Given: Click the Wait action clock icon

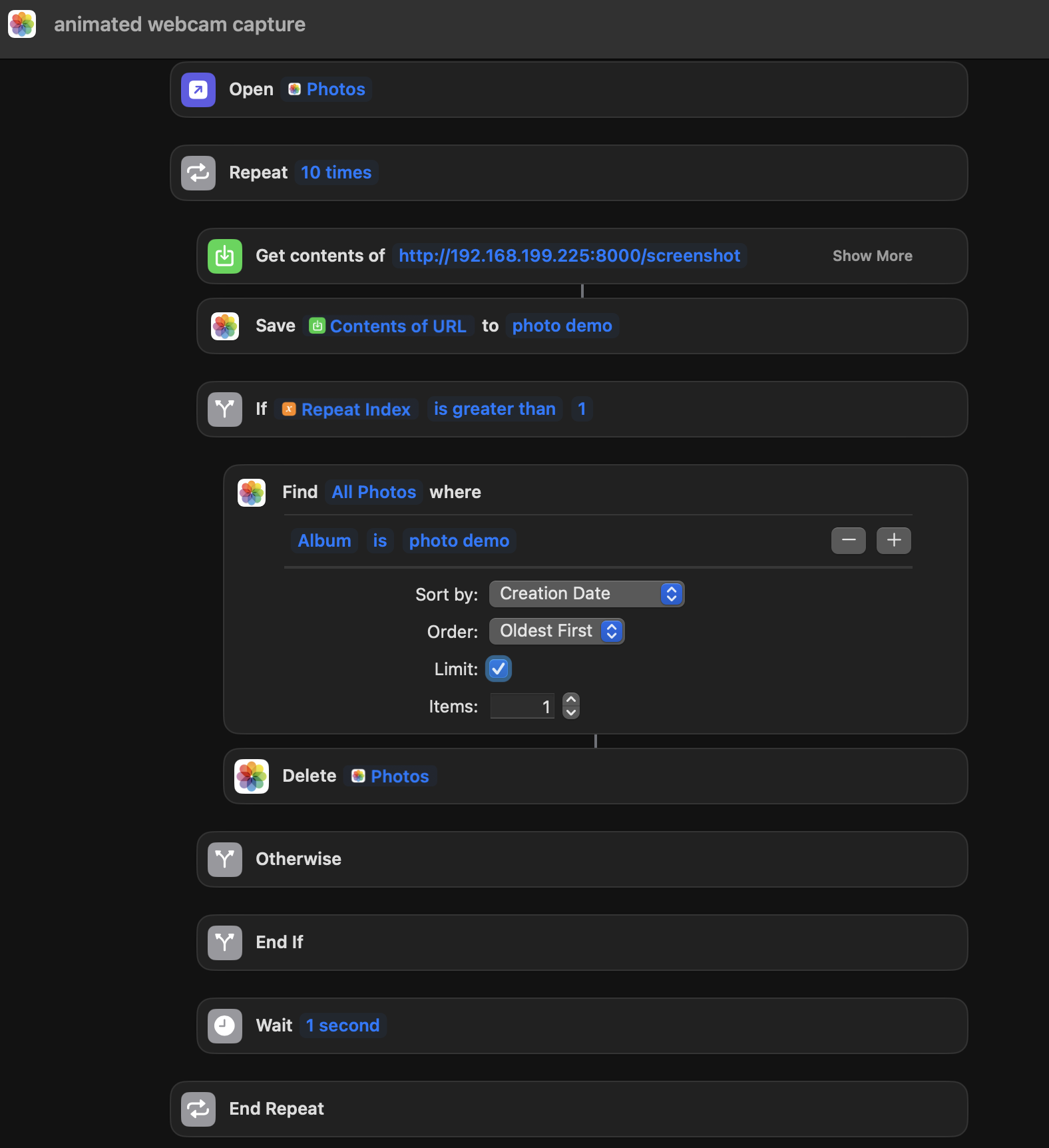Looking at the screenshot, I should [224, 1025].
